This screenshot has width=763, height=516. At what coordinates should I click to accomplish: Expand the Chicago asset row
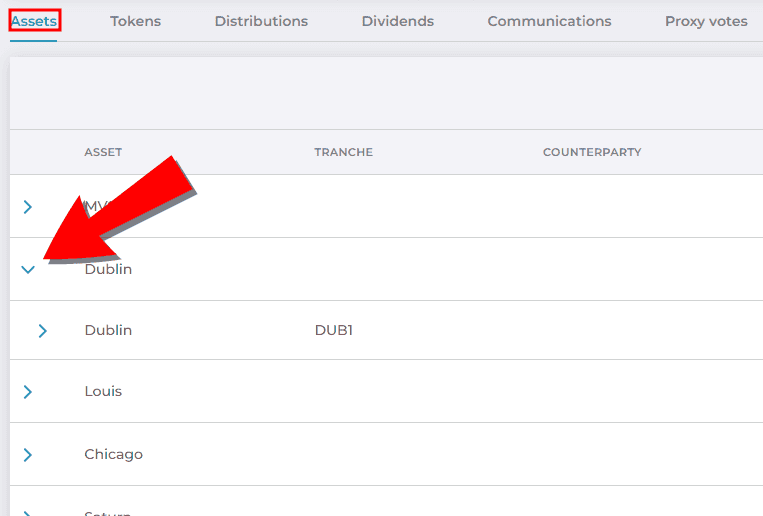(28, 455)
